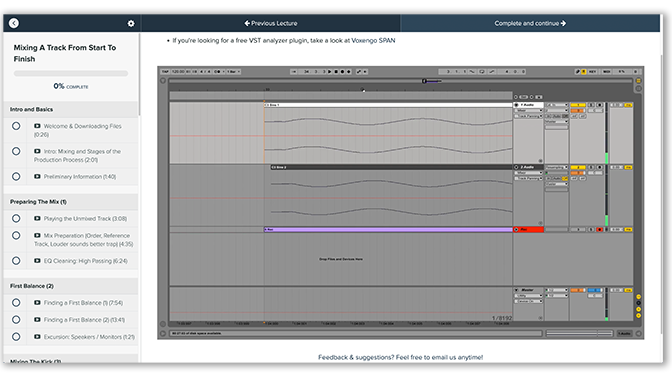Image resolution: width=672 pixels, height=378 pixels.
Task: Open the Voxengo SPAN link
Action: pyautogui.click(x=373, y=40)
